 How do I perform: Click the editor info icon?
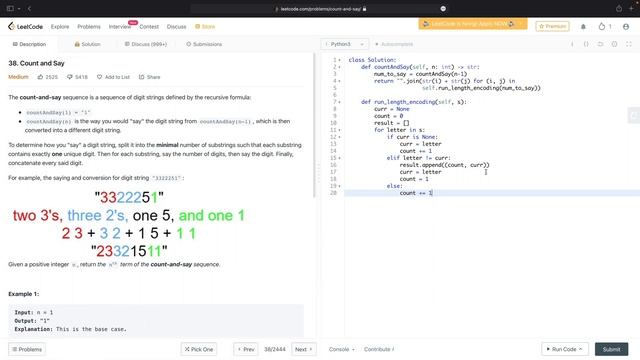572,44
